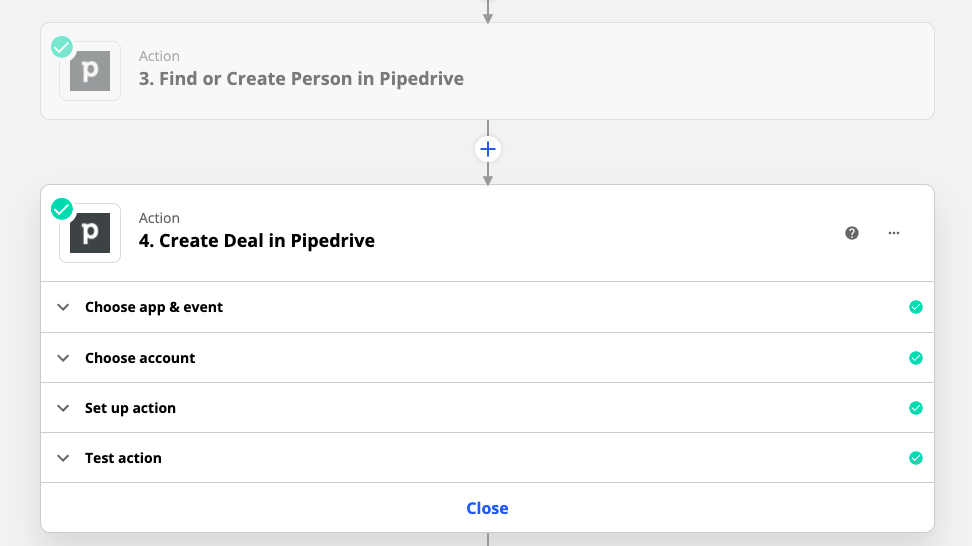The width and height of the screenshot is (972, 546).
Task: Click the green status check for Test action
Action: (x=915, y=458)
